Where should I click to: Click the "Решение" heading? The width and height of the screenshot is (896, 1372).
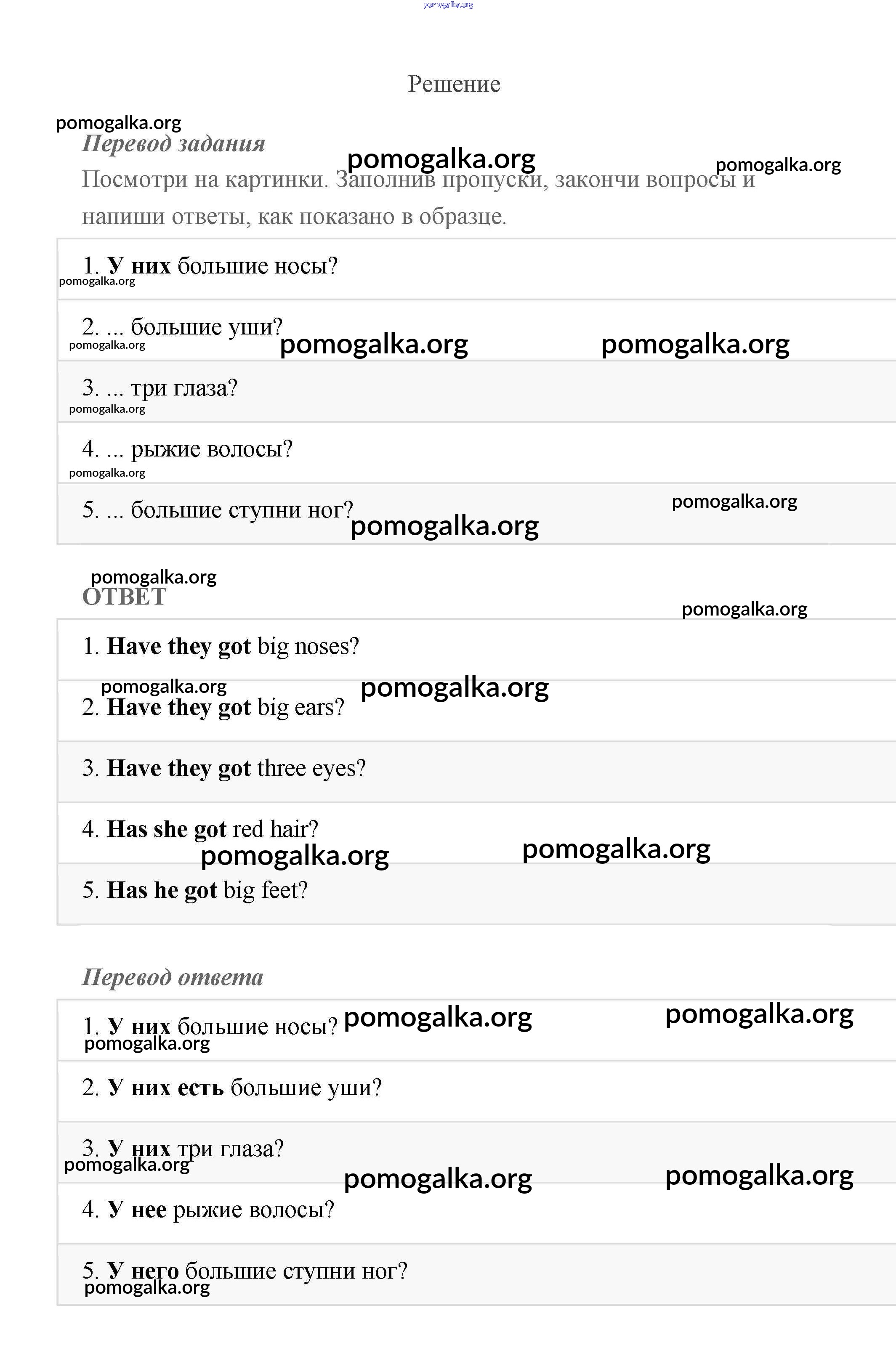click(x=454, y=84)
